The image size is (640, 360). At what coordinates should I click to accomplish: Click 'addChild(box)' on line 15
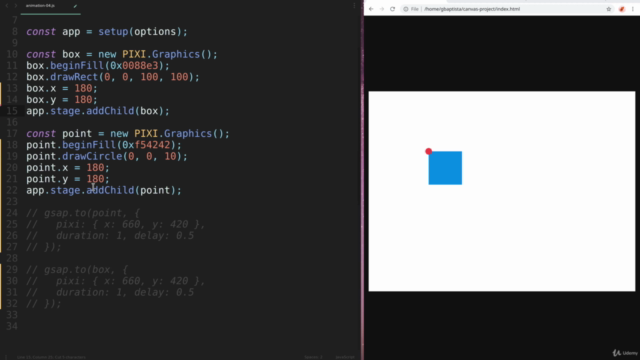coord(125,111)
